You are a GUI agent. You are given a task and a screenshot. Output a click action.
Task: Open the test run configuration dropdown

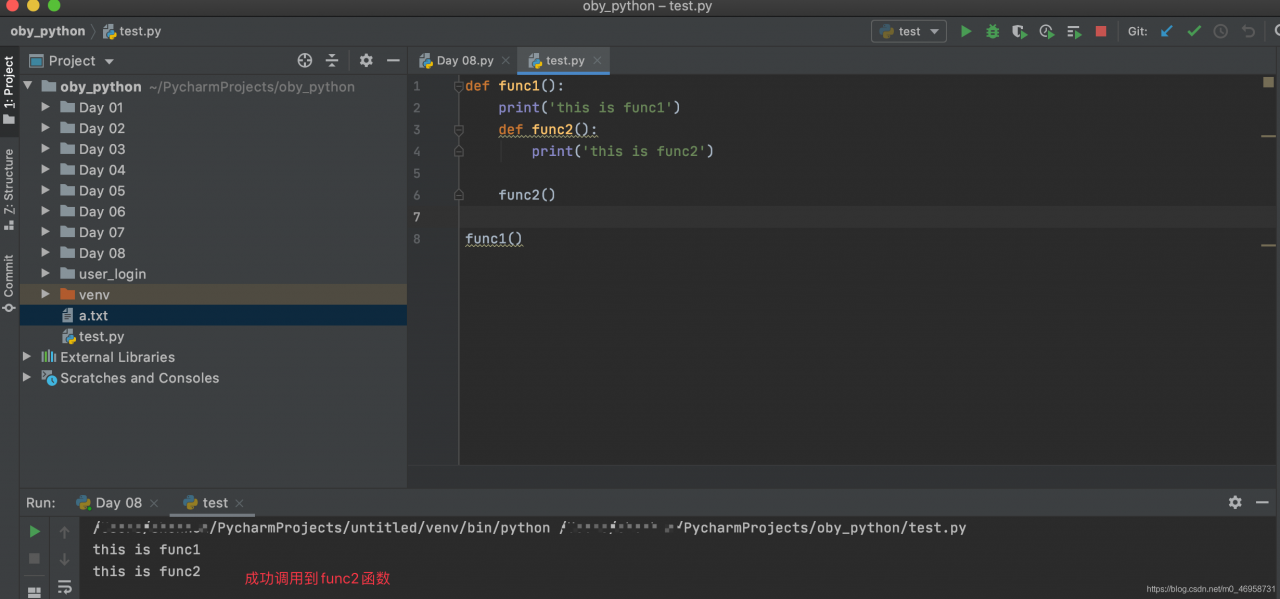pos(909,31)
